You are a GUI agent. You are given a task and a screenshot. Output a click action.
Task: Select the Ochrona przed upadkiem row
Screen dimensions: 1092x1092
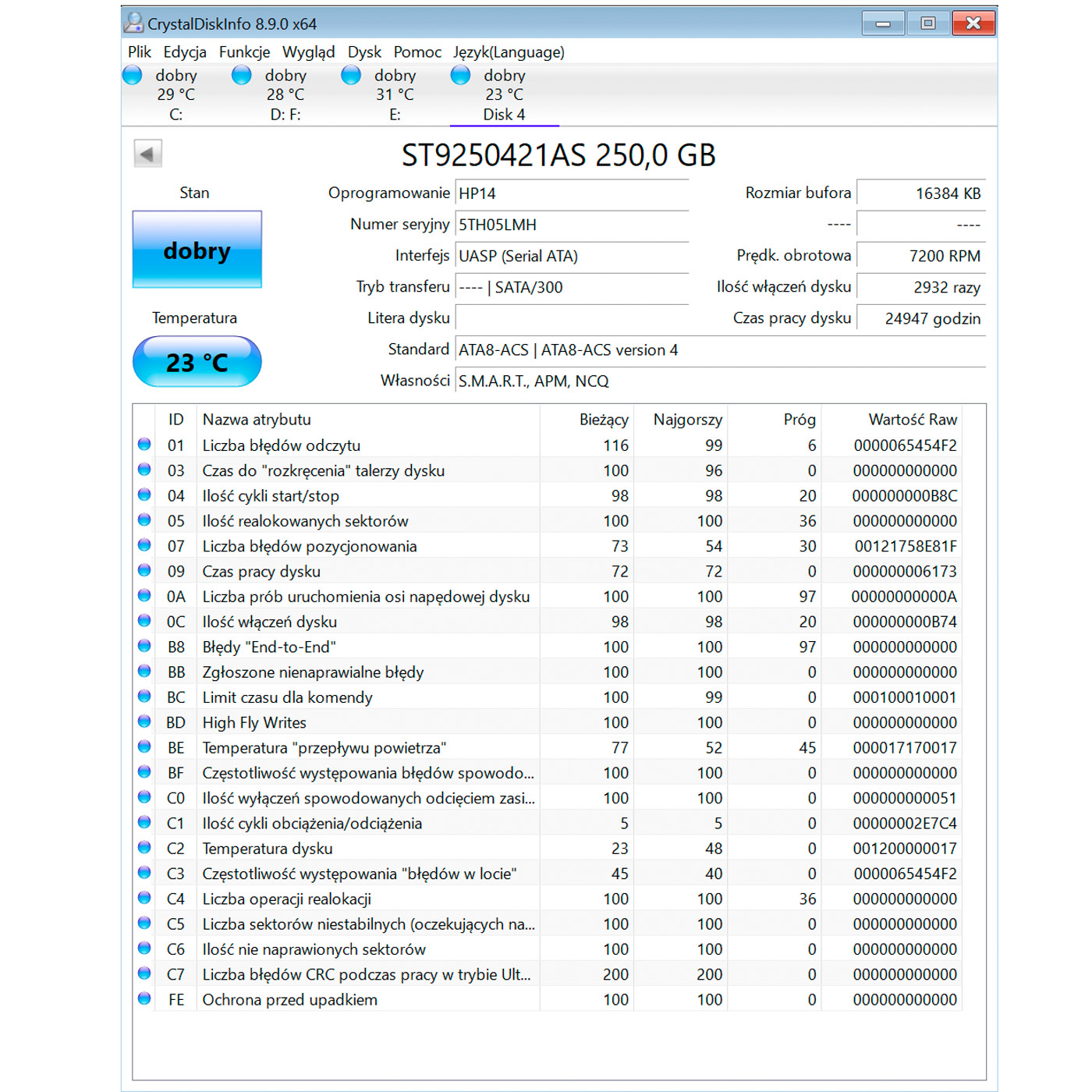[x=548, y=998]
